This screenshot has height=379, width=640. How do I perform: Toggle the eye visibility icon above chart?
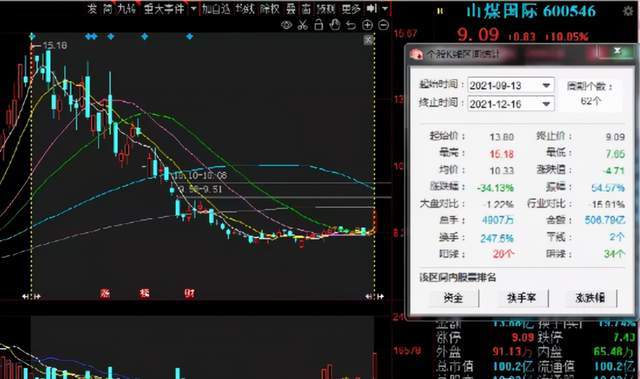(x=287, y=25)
